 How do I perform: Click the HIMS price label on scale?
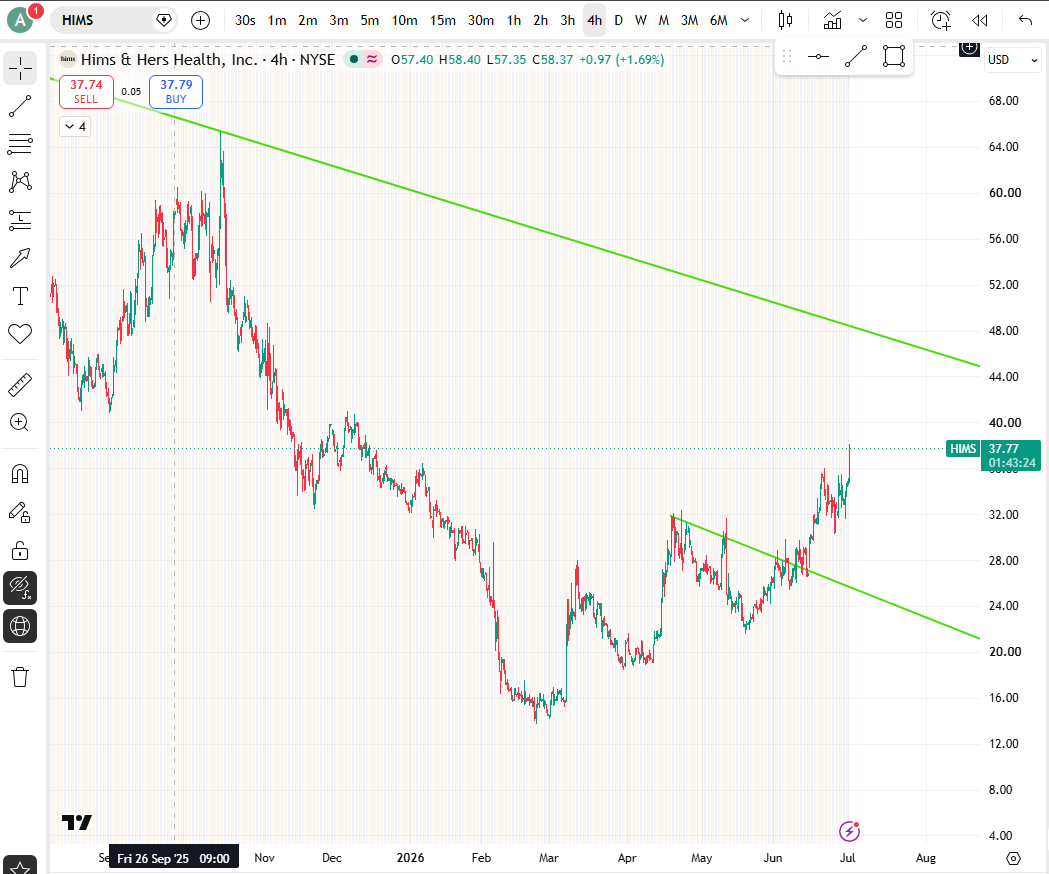[x=963, y=448]
